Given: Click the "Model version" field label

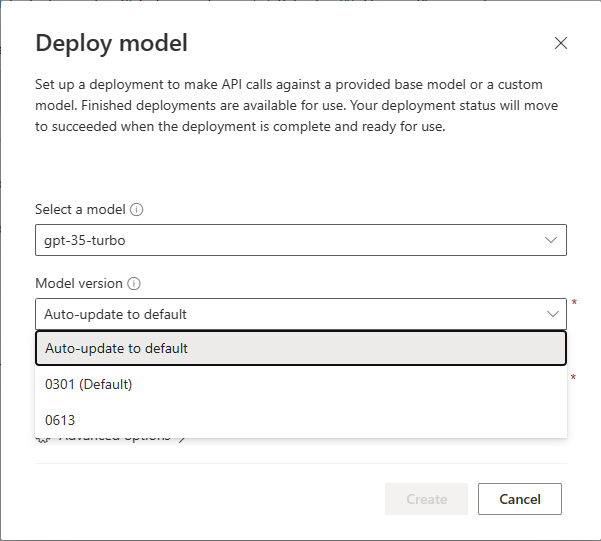Looking at the screenshot, I should 79,284.
